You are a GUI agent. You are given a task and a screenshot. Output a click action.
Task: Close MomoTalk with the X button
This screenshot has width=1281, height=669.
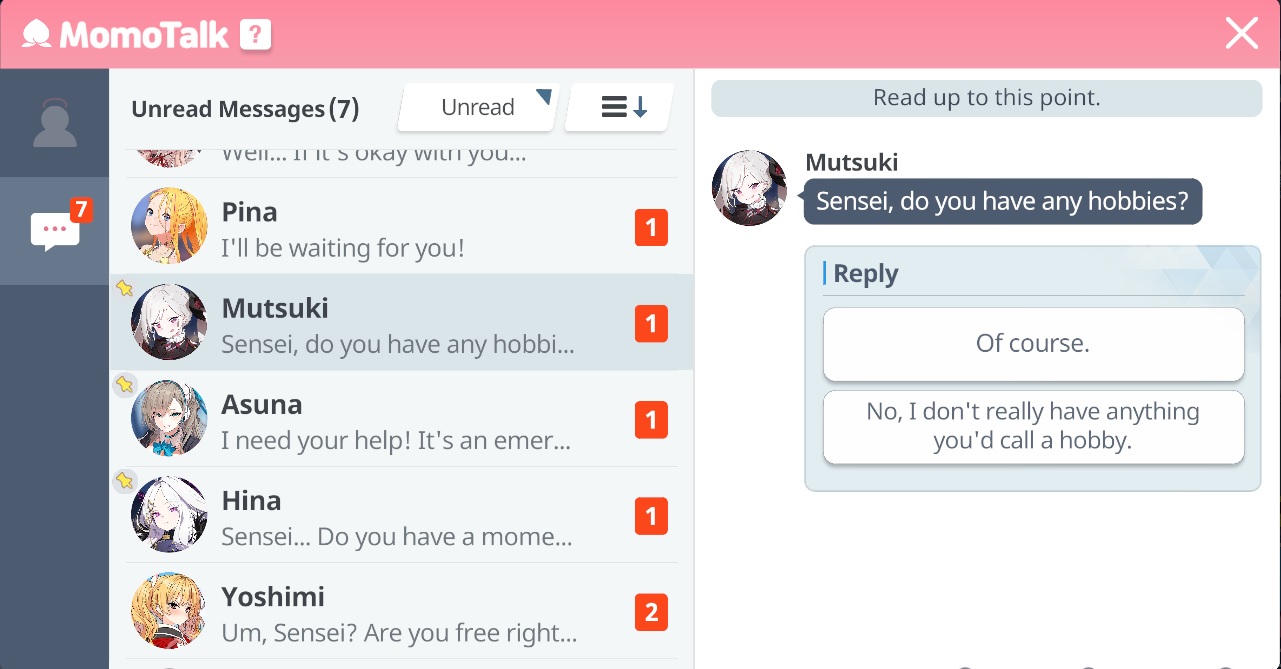coord(1242,34)
